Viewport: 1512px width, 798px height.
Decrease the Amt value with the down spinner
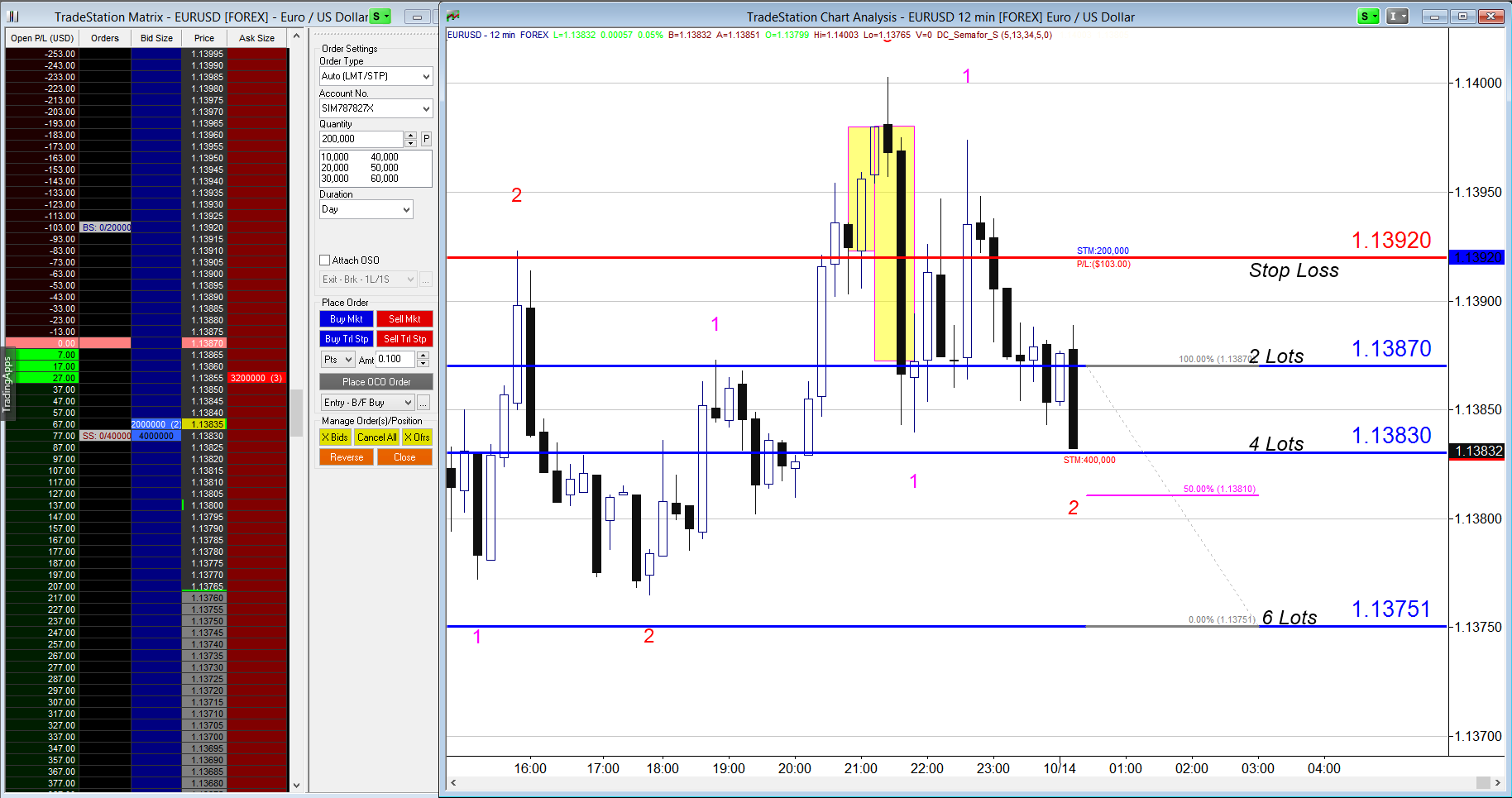423,363
